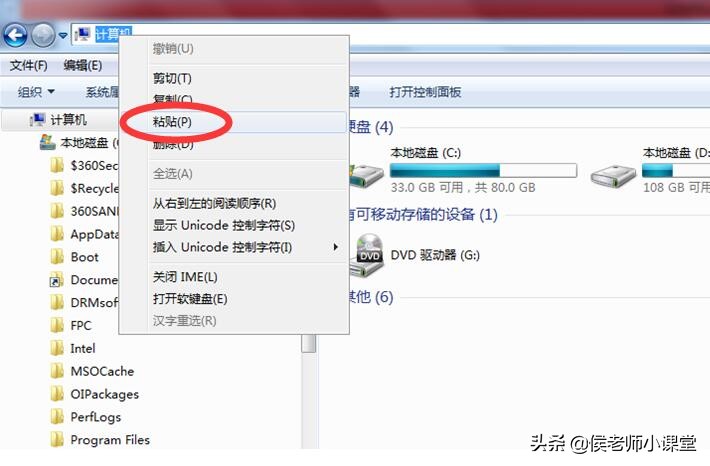This screenshot has width=710, height=466.
Task: Open the 组织 dropdown in toolbar
Action: 36,92
